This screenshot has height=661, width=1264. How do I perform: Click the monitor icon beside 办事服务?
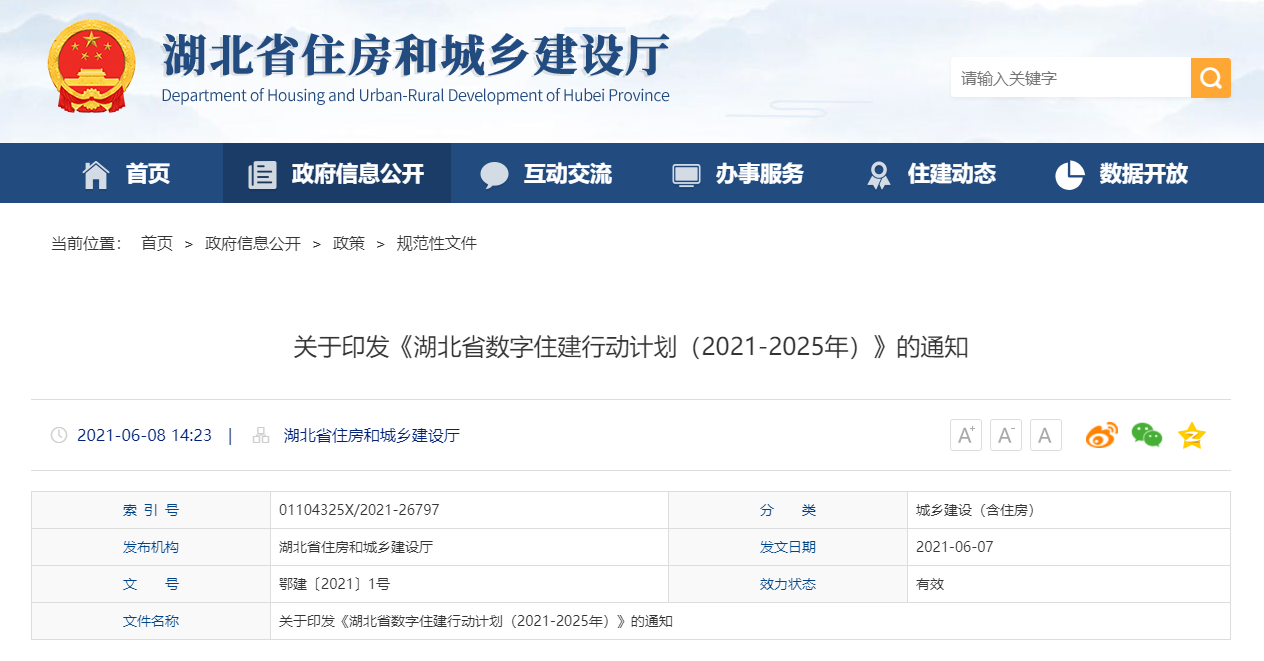686,174
